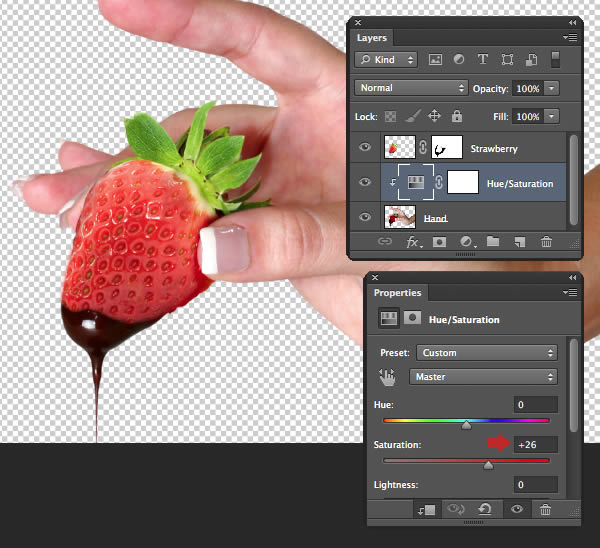Create a new layer
Viewport: 600px width, 548px height.
pyautogui.click(x=520, y=242)
